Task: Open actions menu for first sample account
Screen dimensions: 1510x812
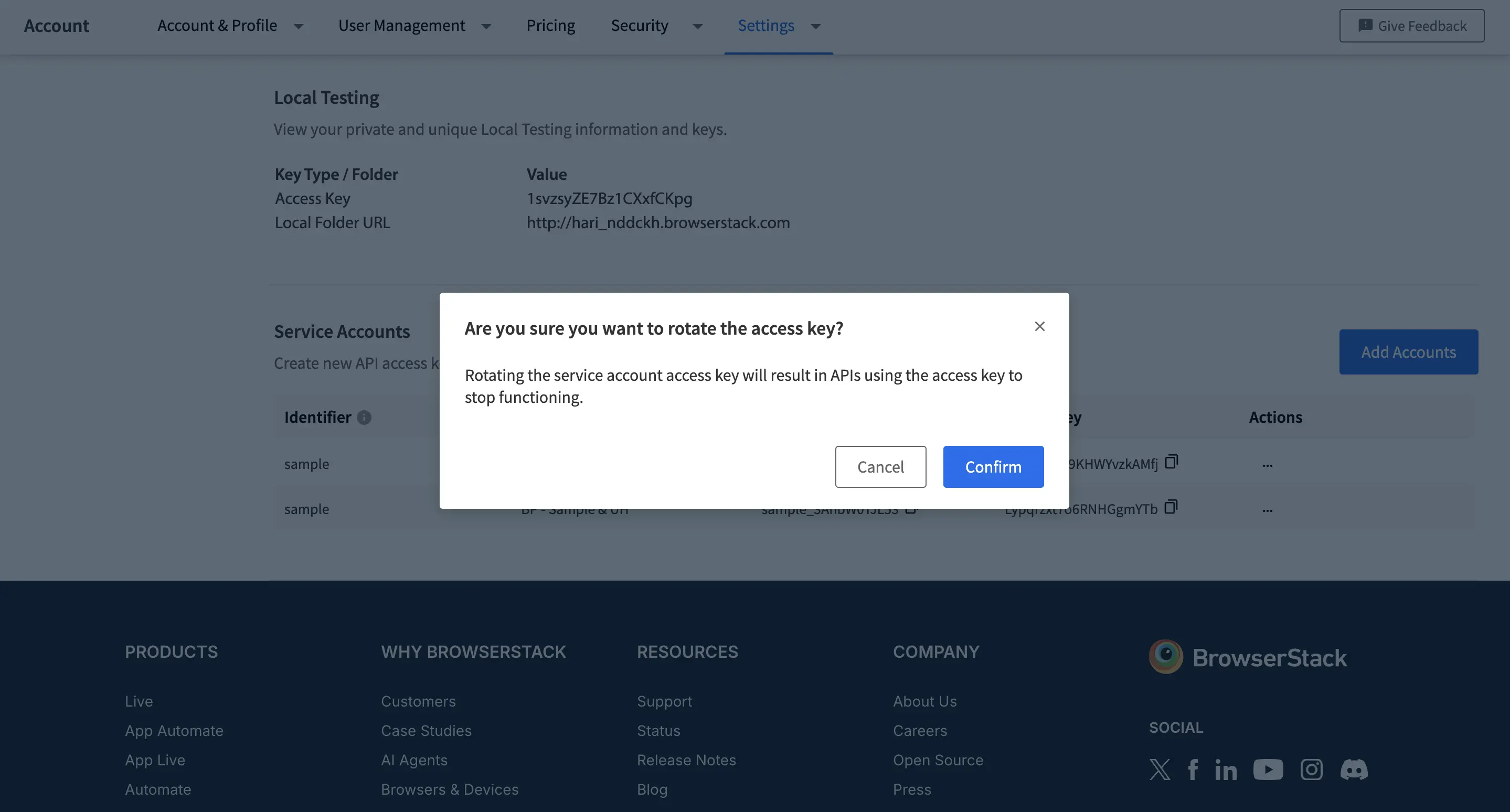Action: point(1267,465)
